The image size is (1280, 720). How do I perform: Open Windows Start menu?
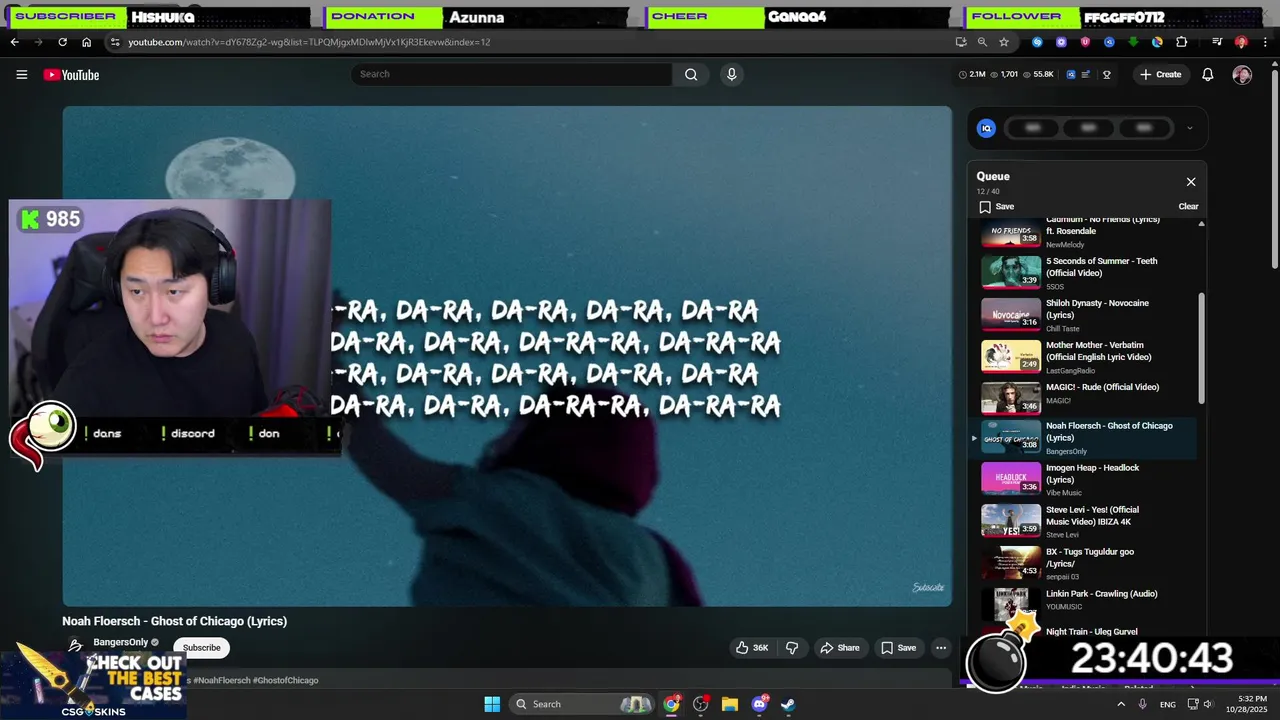point(492,704)
